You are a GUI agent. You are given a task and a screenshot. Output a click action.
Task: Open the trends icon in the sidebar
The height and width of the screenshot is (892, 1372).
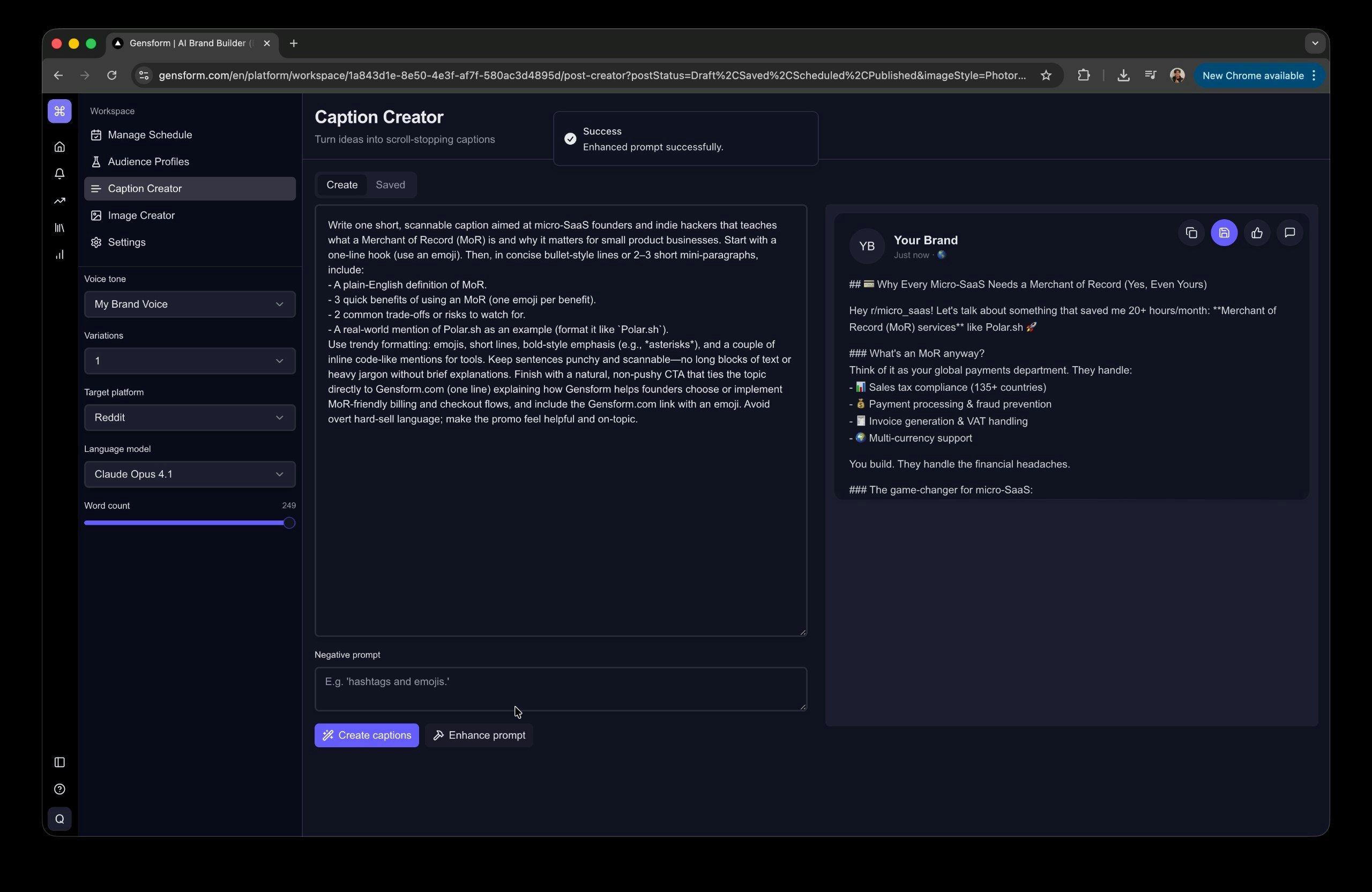pos(59,200)
